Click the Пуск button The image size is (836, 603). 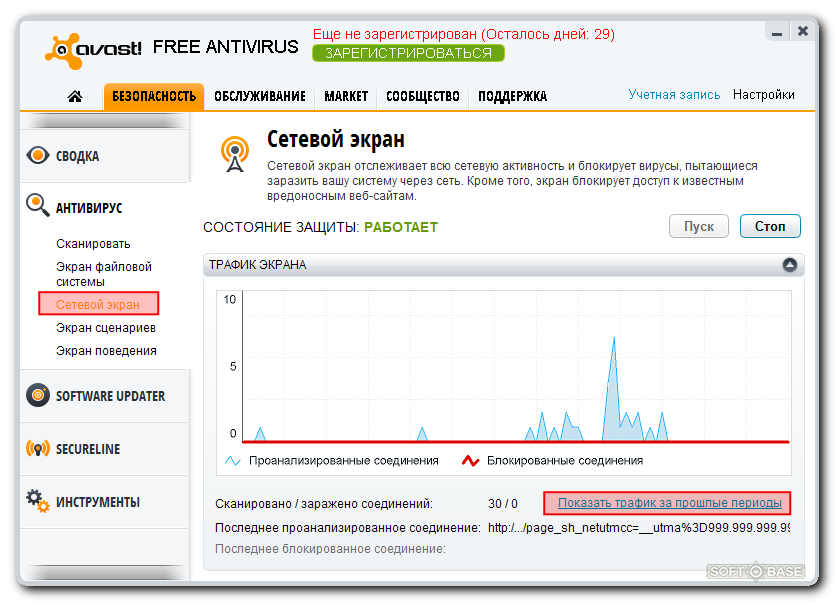(698, 226)
